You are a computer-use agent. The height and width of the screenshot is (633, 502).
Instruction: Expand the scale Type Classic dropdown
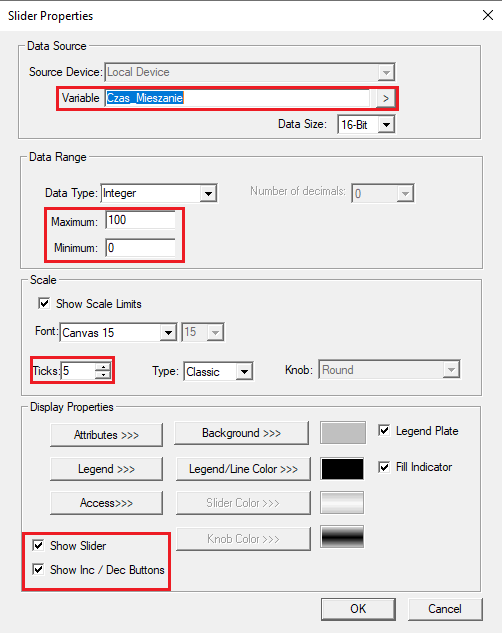click(x=244, y=371)
